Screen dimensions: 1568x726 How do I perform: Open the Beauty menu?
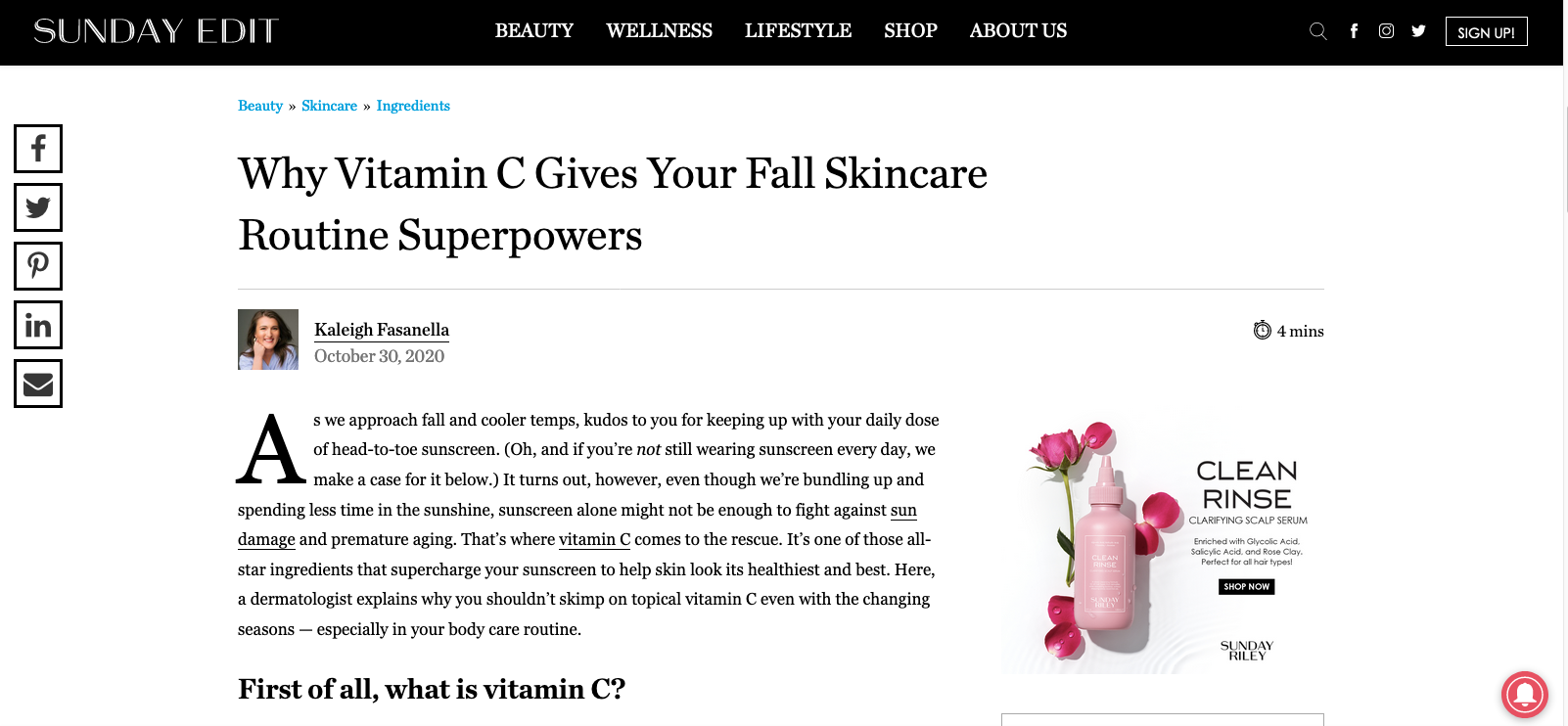click(x=534, y=30)
